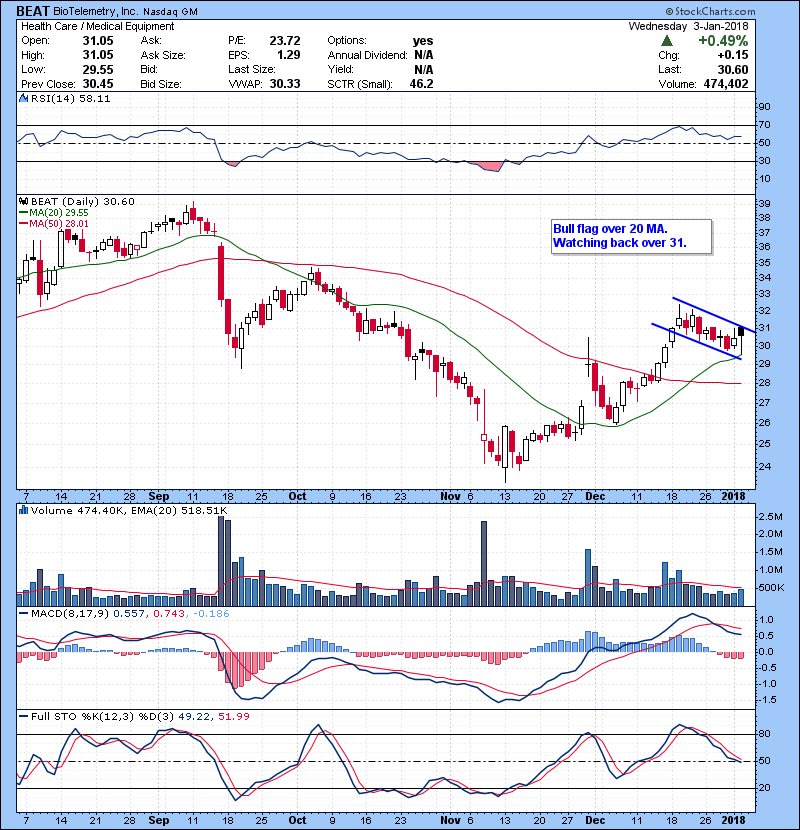
Task: Click the Watching back over 31 annotation line
Action: 619,243
